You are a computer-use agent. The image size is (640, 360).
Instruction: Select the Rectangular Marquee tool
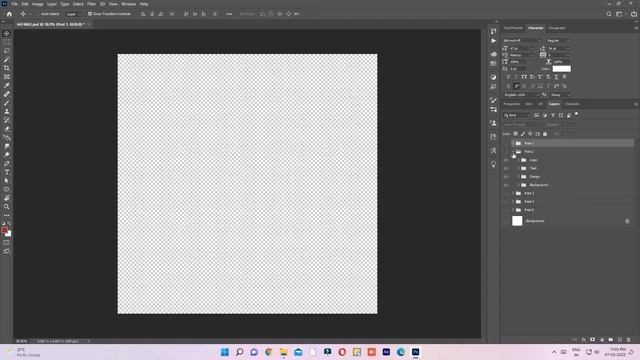coord(7,42)
